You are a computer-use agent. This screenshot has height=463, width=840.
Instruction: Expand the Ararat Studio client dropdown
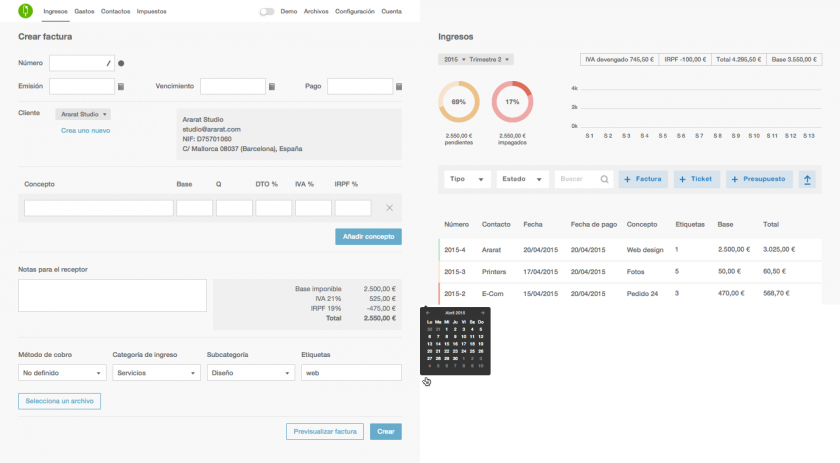pyautogui.click(x=83, y=114)
